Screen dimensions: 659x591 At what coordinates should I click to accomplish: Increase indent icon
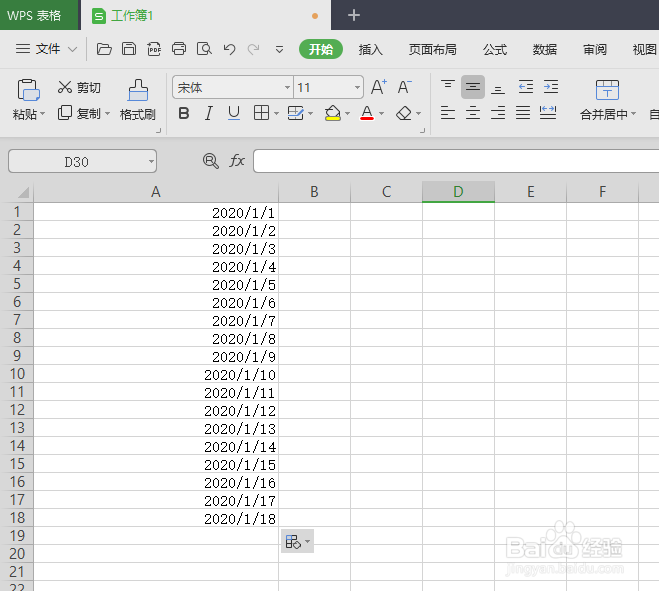pyautogui.click(x=551, y=87)
